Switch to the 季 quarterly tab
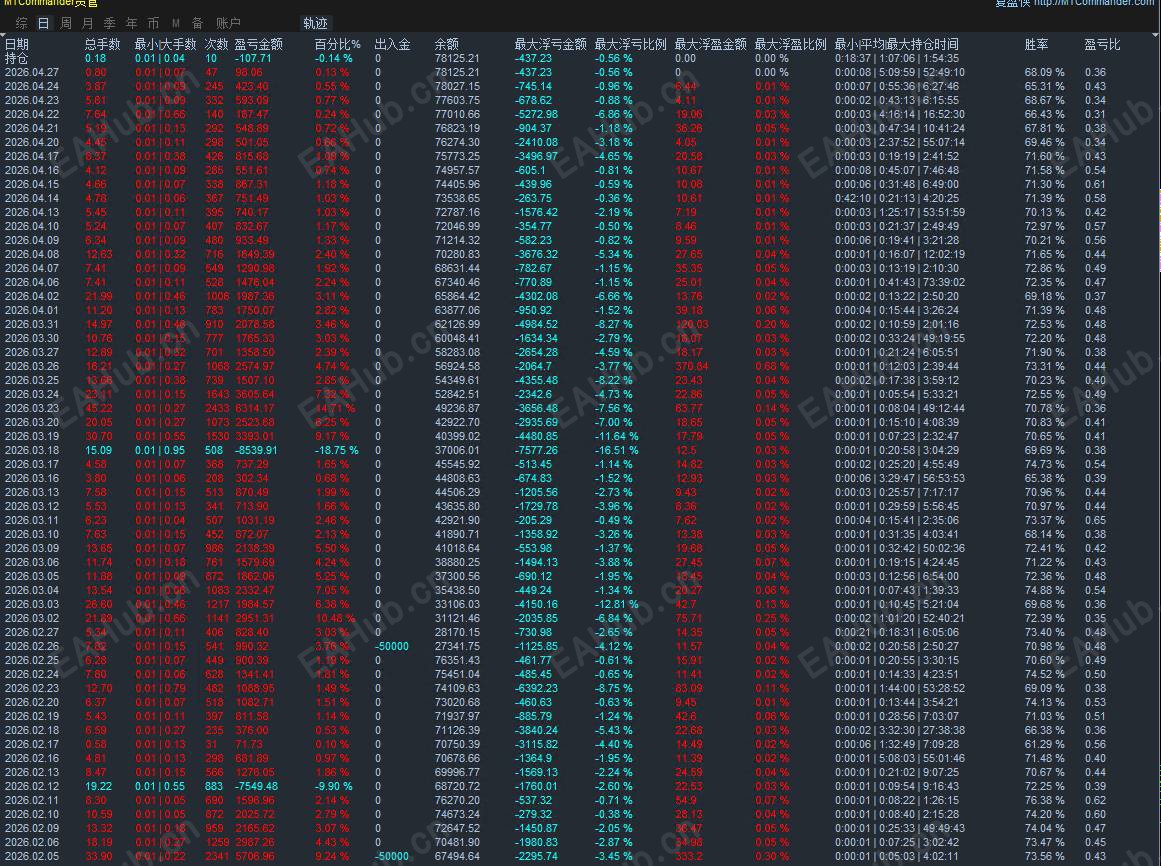 [x=110, y=24]
